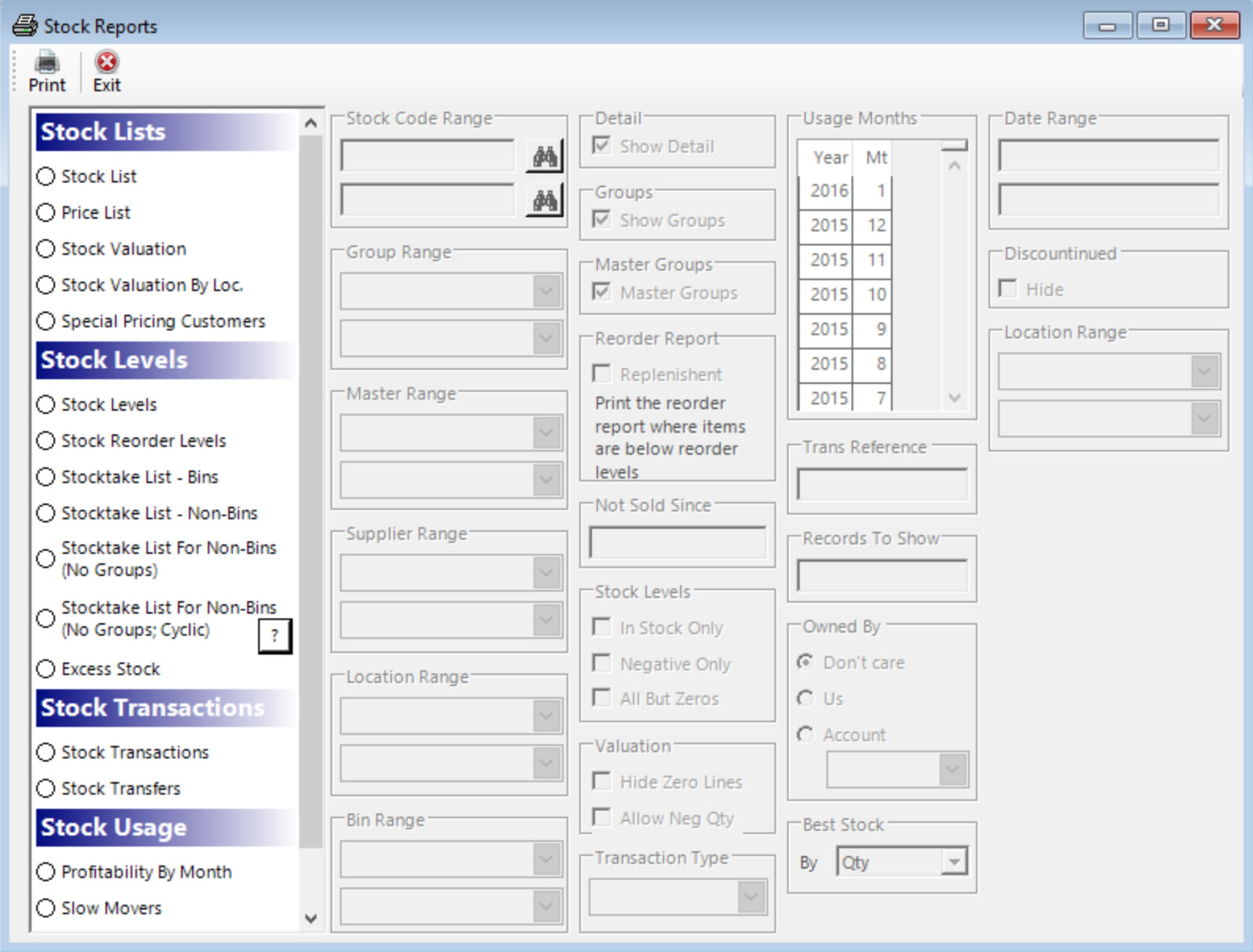Open first Stock Code Range binoculars lookup

pos(545,157)
